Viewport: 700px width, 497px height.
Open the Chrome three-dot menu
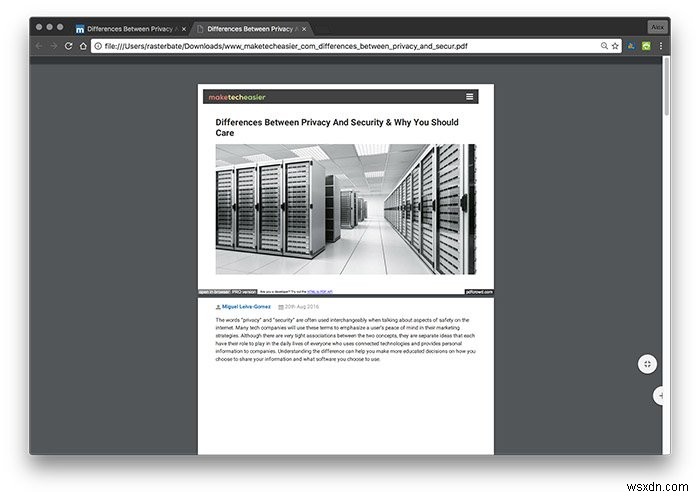coord(661,46)
